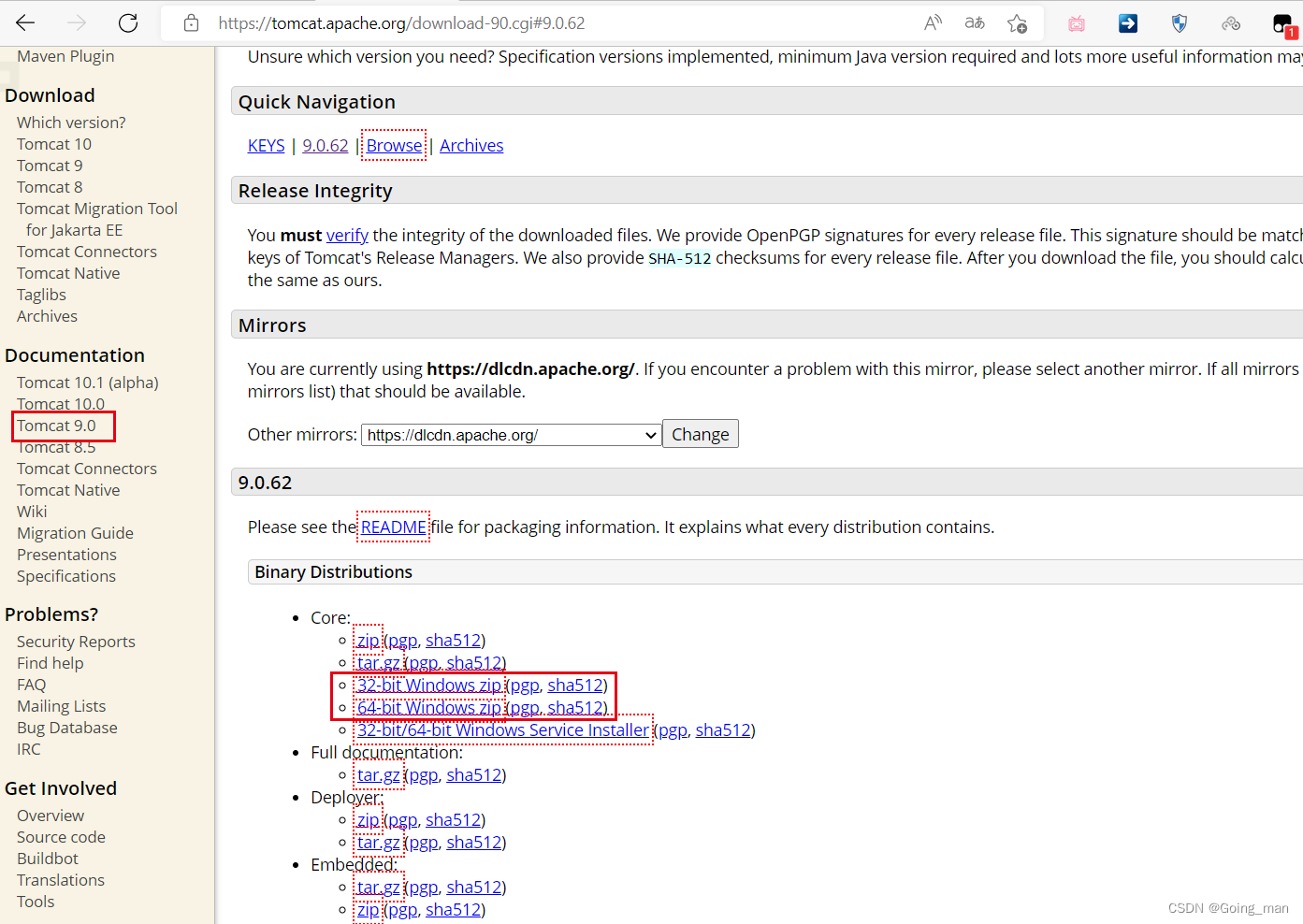Add page to favorites star icon
Screen dimensions: 1303x924
[1018, 23]
